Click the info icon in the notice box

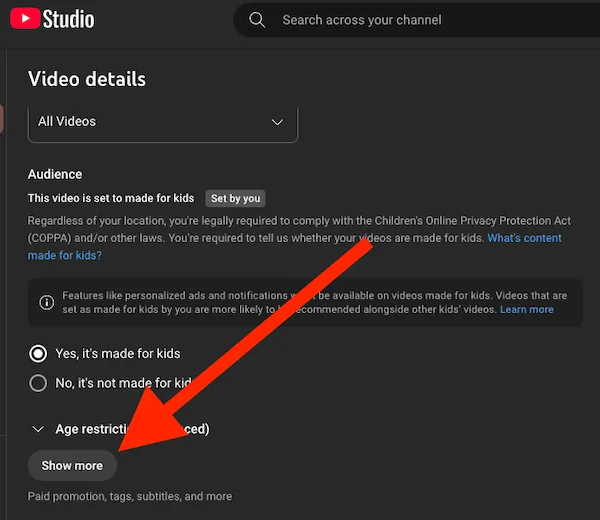[47, 302]
